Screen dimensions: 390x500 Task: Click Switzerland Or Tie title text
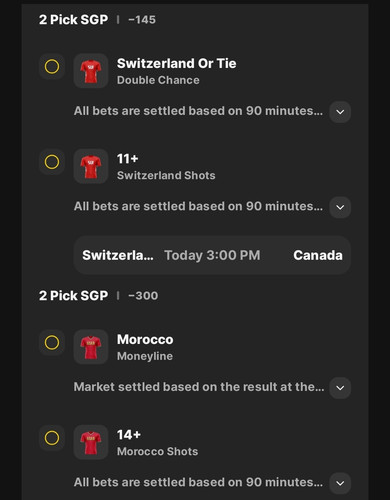click(x=177, y=63)
